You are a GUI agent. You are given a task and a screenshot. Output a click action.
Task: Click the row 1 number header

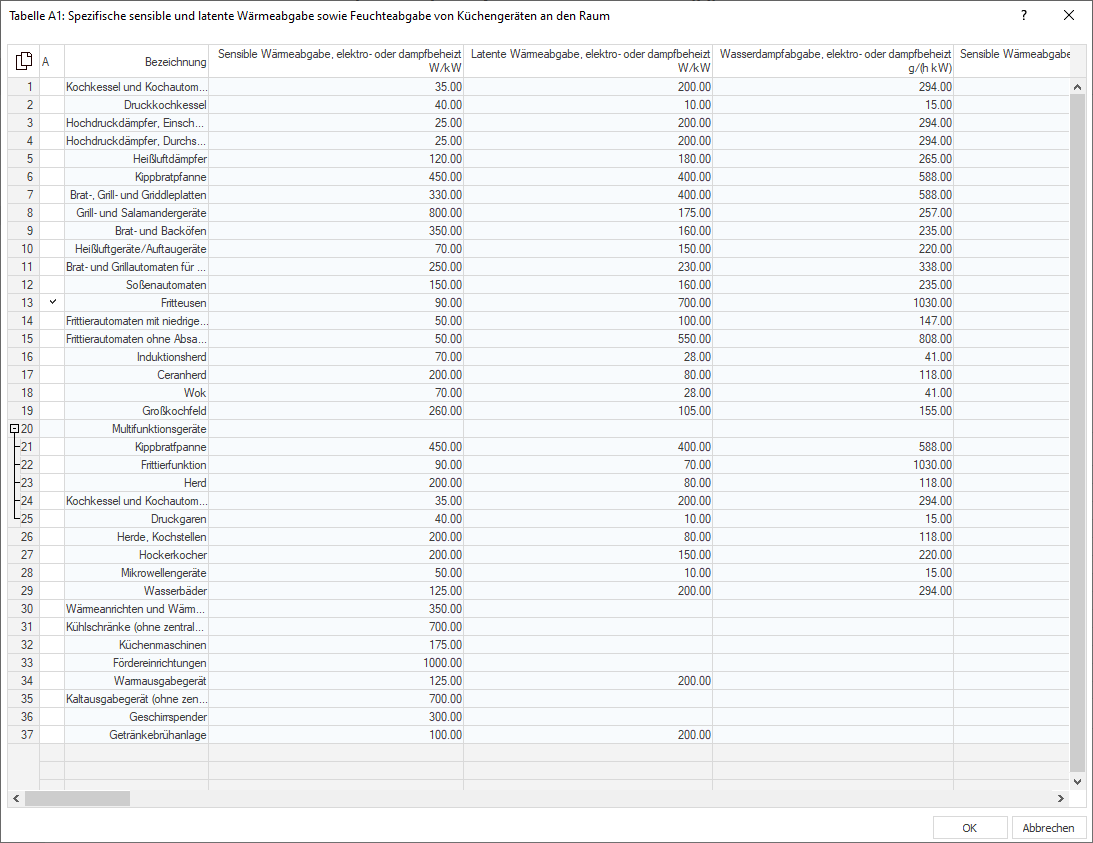[24, 87]
